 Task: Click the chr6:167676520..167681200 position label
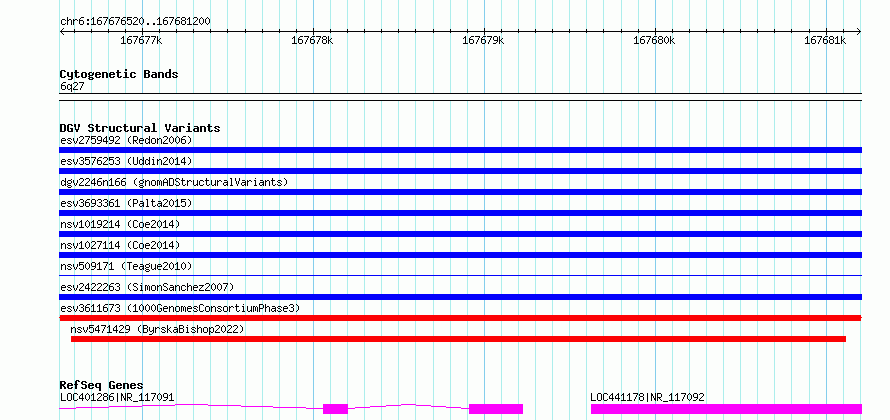click(135, 22)
